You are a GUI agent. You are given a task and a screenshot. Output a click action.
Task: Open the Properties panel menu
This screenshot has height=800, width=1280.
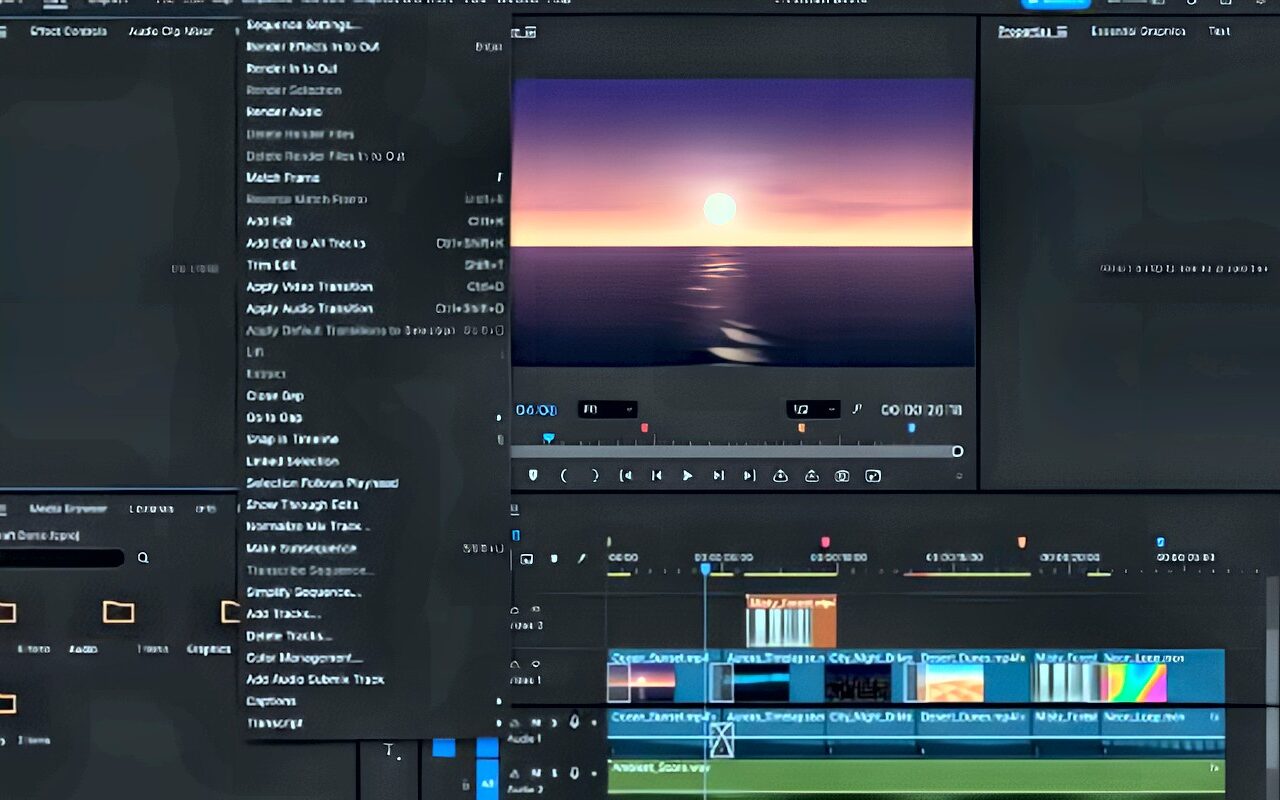(x=1060, y=31)
